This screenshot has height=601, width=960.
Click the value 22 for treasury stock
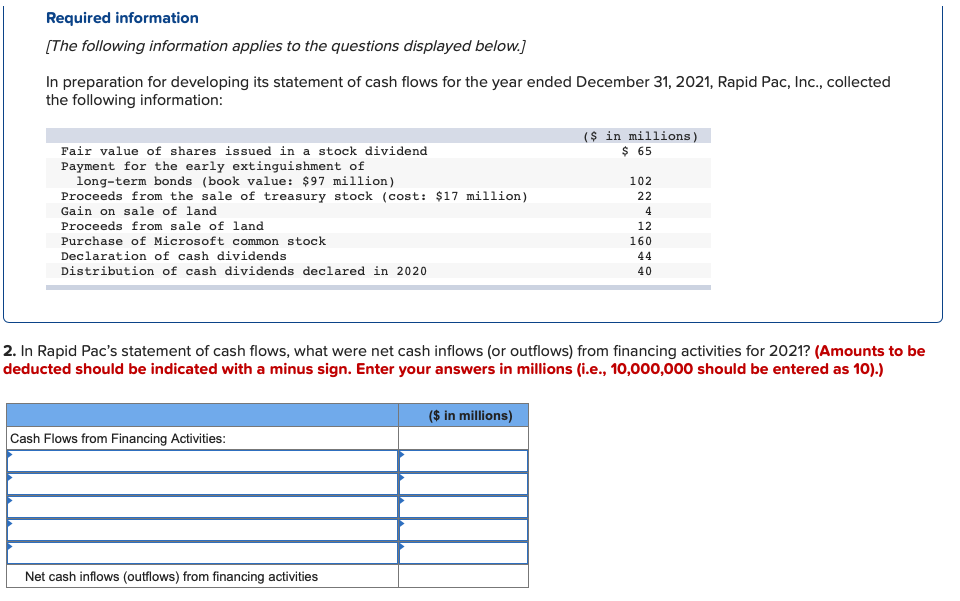coord(645,196)
